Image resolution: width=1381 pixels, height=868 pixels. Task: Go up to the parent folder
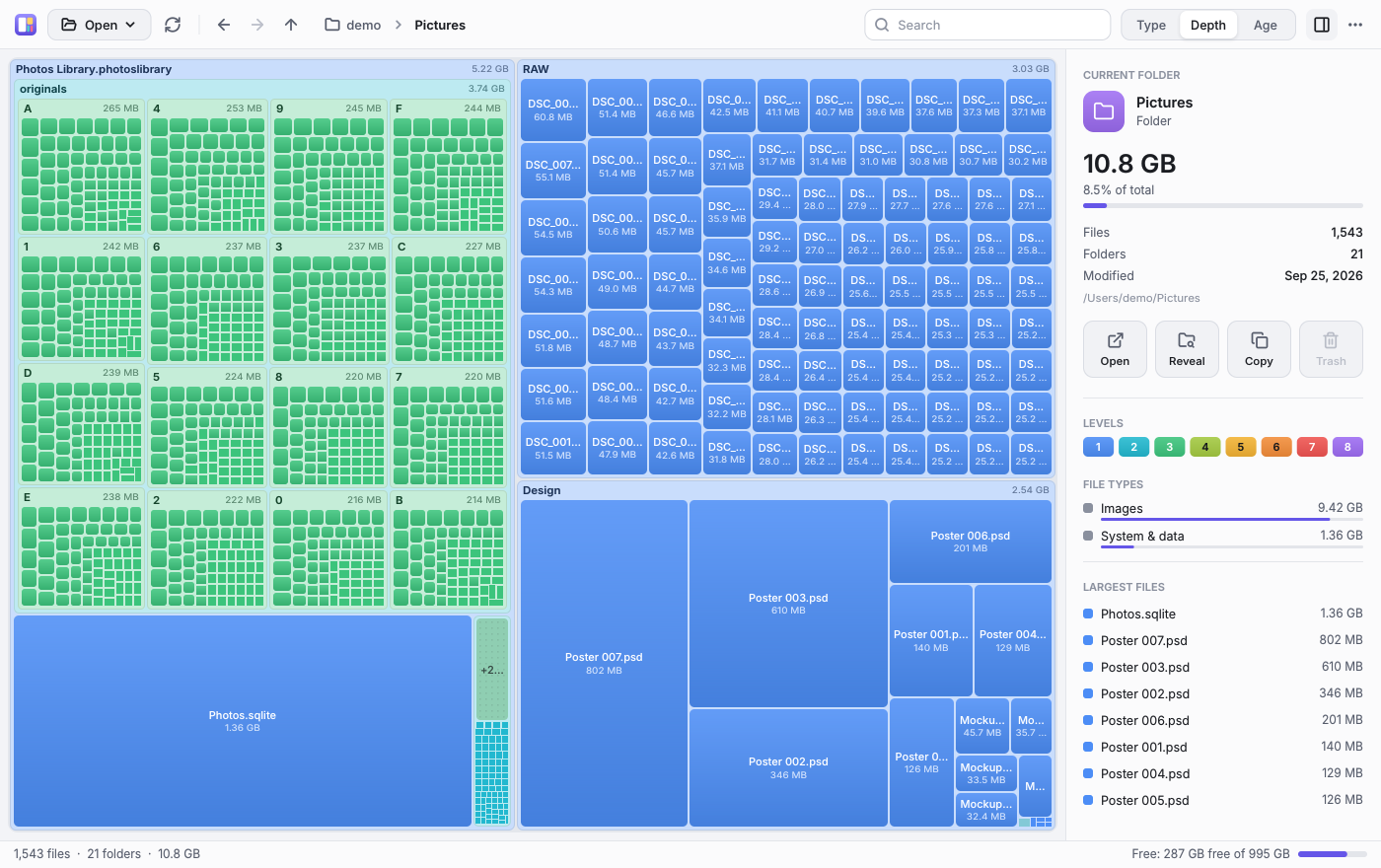click(x=291, y=25)
